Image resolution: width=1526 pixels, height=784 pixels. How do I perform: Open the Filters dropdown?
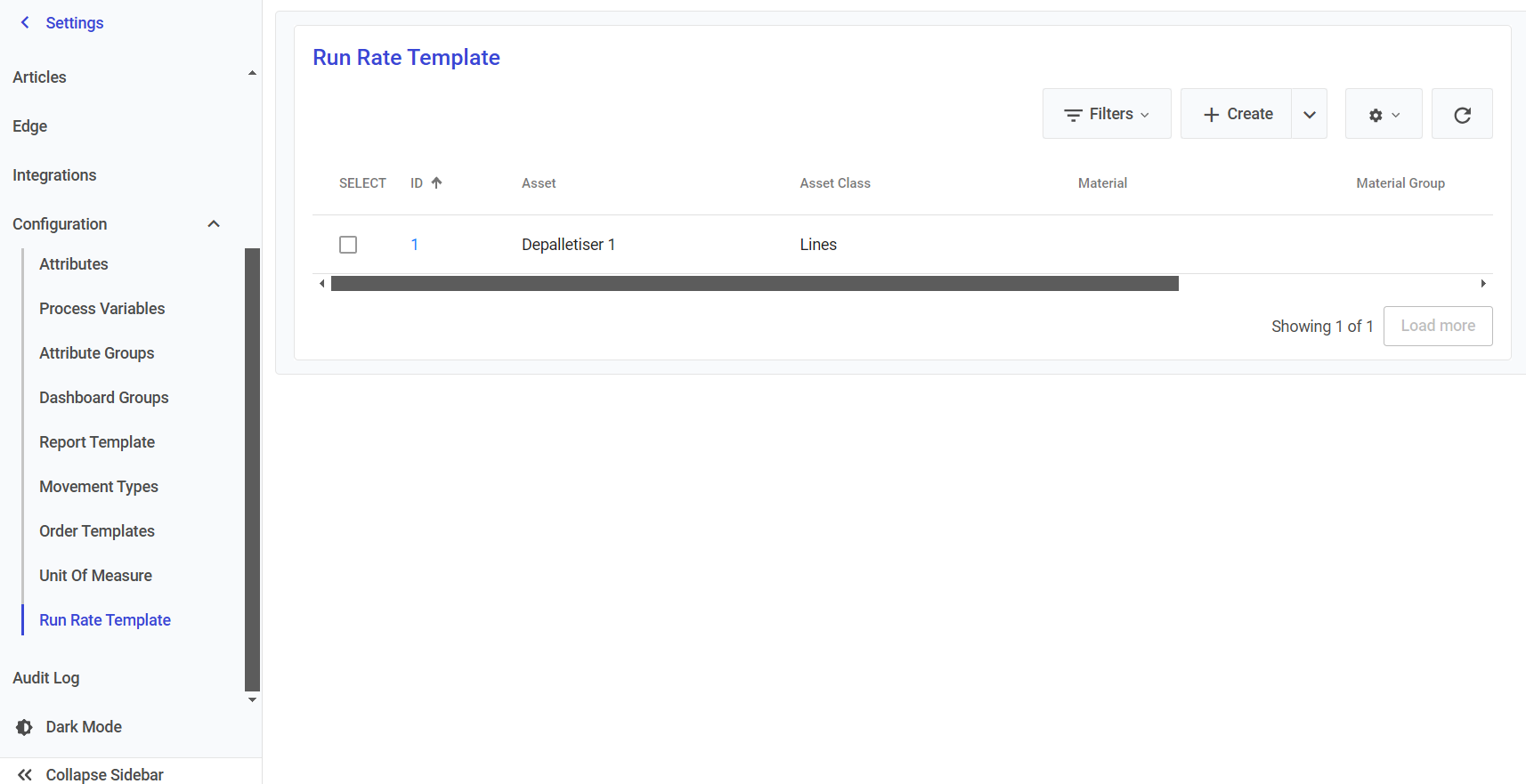1106,115
